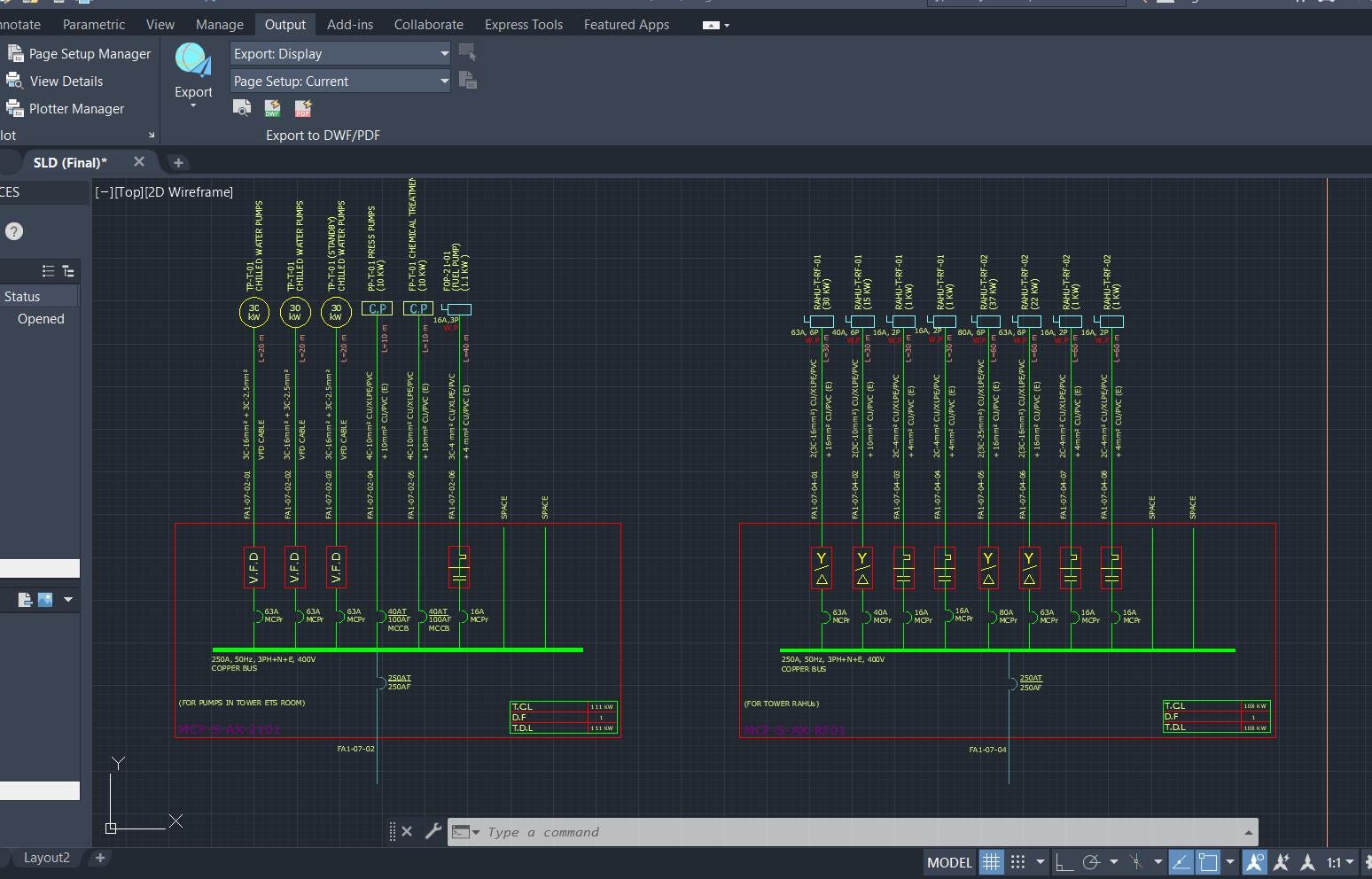Click the export to DWF icon
The height and width of the screenshot is (879, 1372).
pyautogui.click(x=272, y=108)
